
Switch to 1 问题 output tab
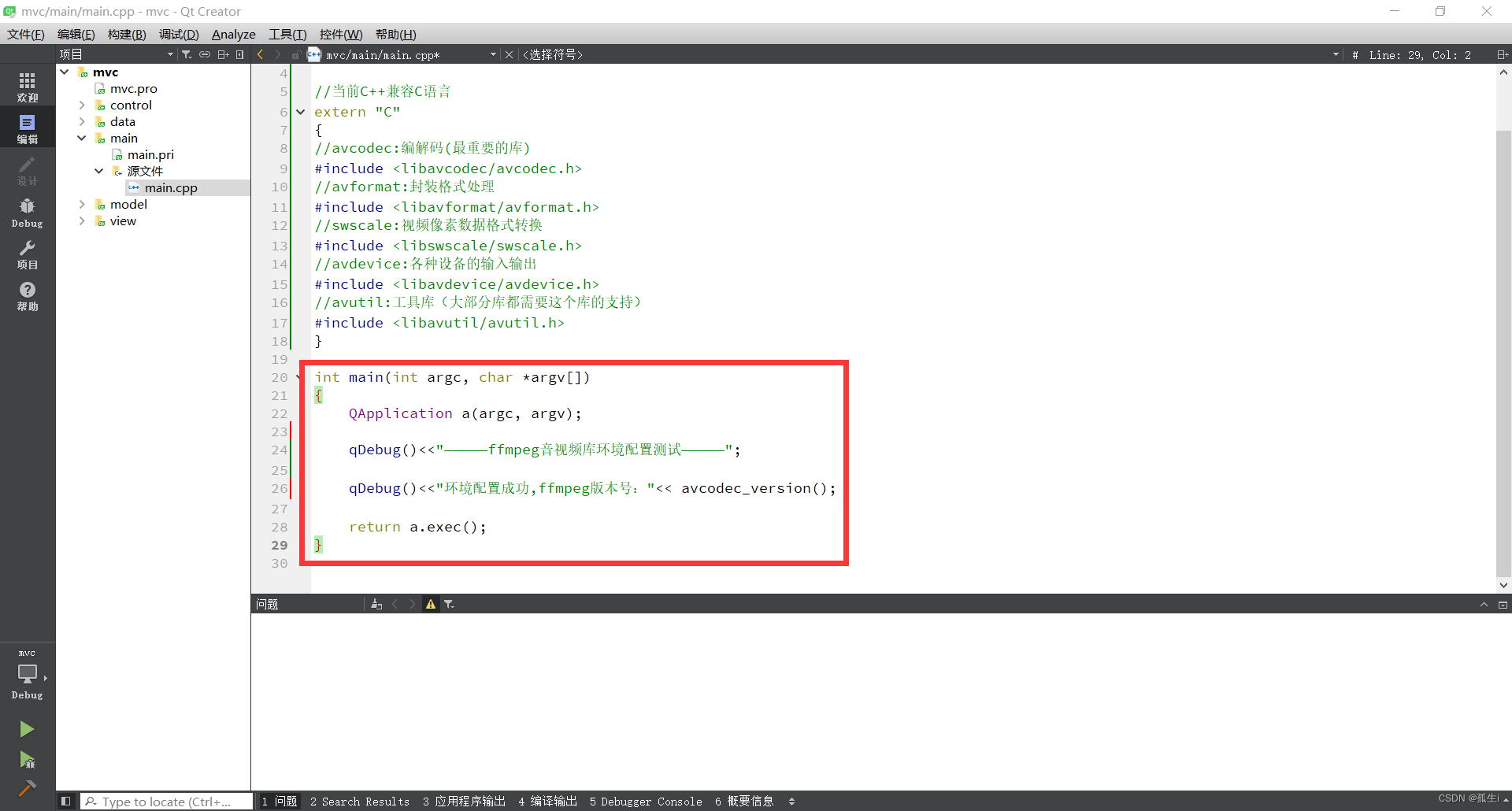coord(280,801)
